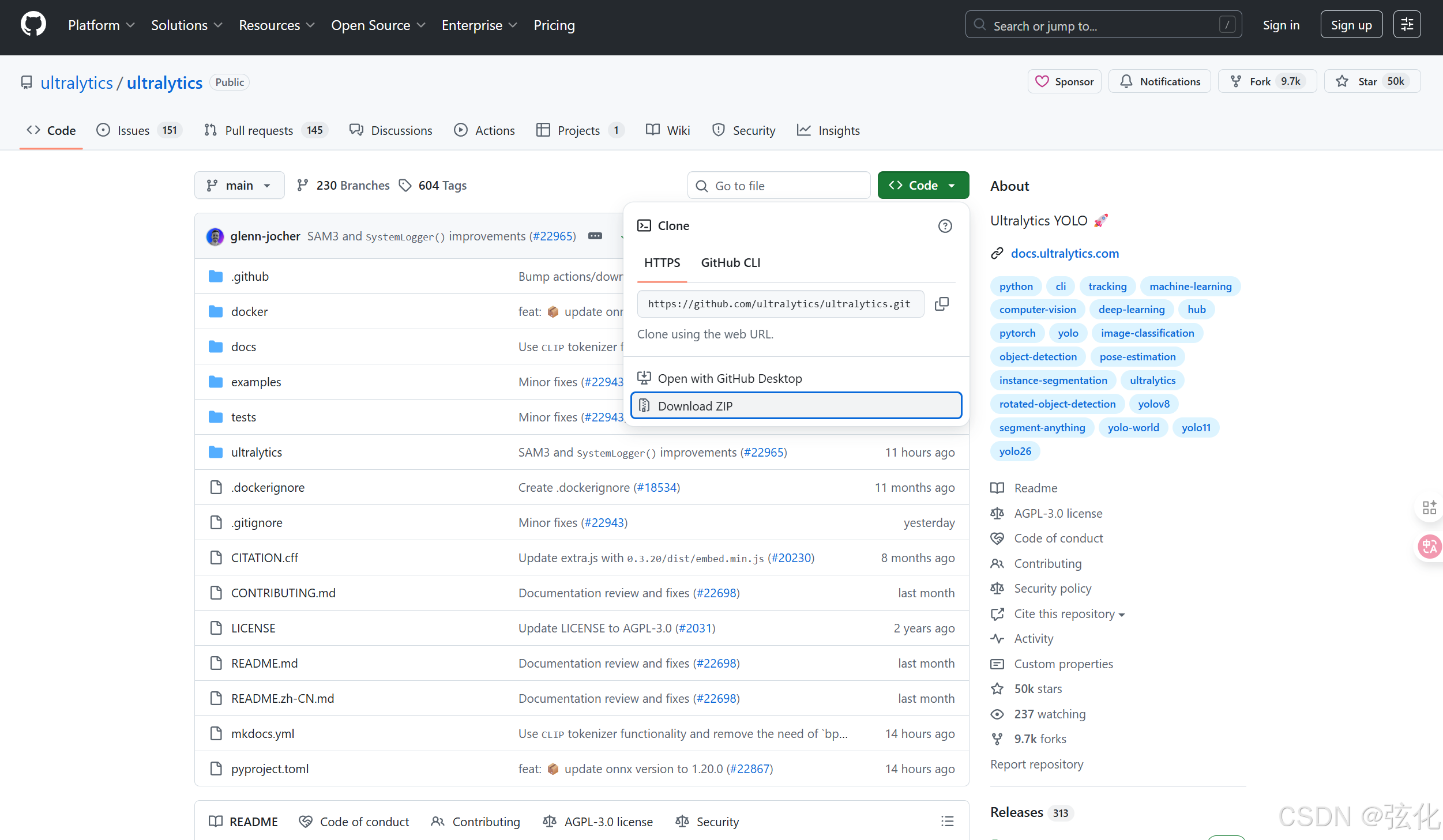Image resolution: width=1443 pixels, height=840 pixels.
Task: Click the Clone help question mark icon
Action: [x=945, y=226]
